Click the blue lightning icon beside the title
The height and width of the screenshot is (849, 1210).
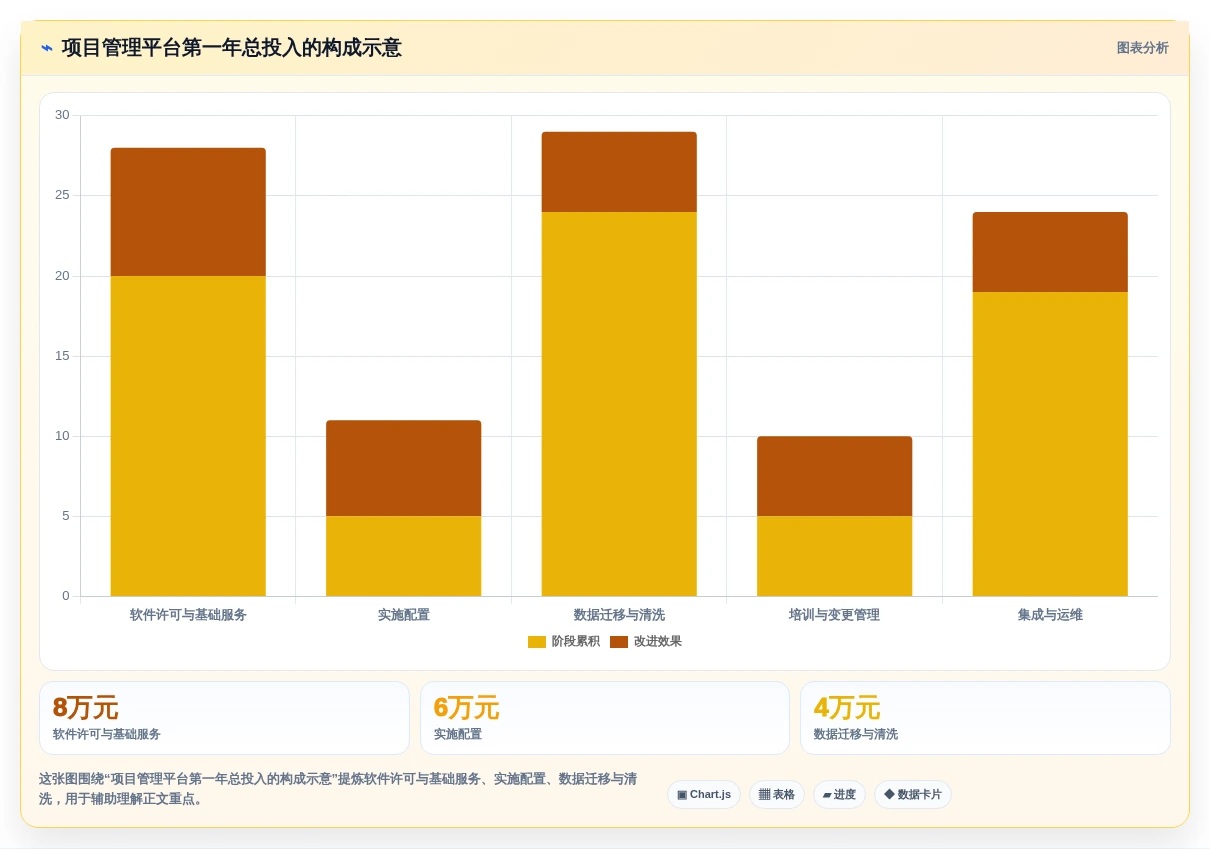coord(47,48)
